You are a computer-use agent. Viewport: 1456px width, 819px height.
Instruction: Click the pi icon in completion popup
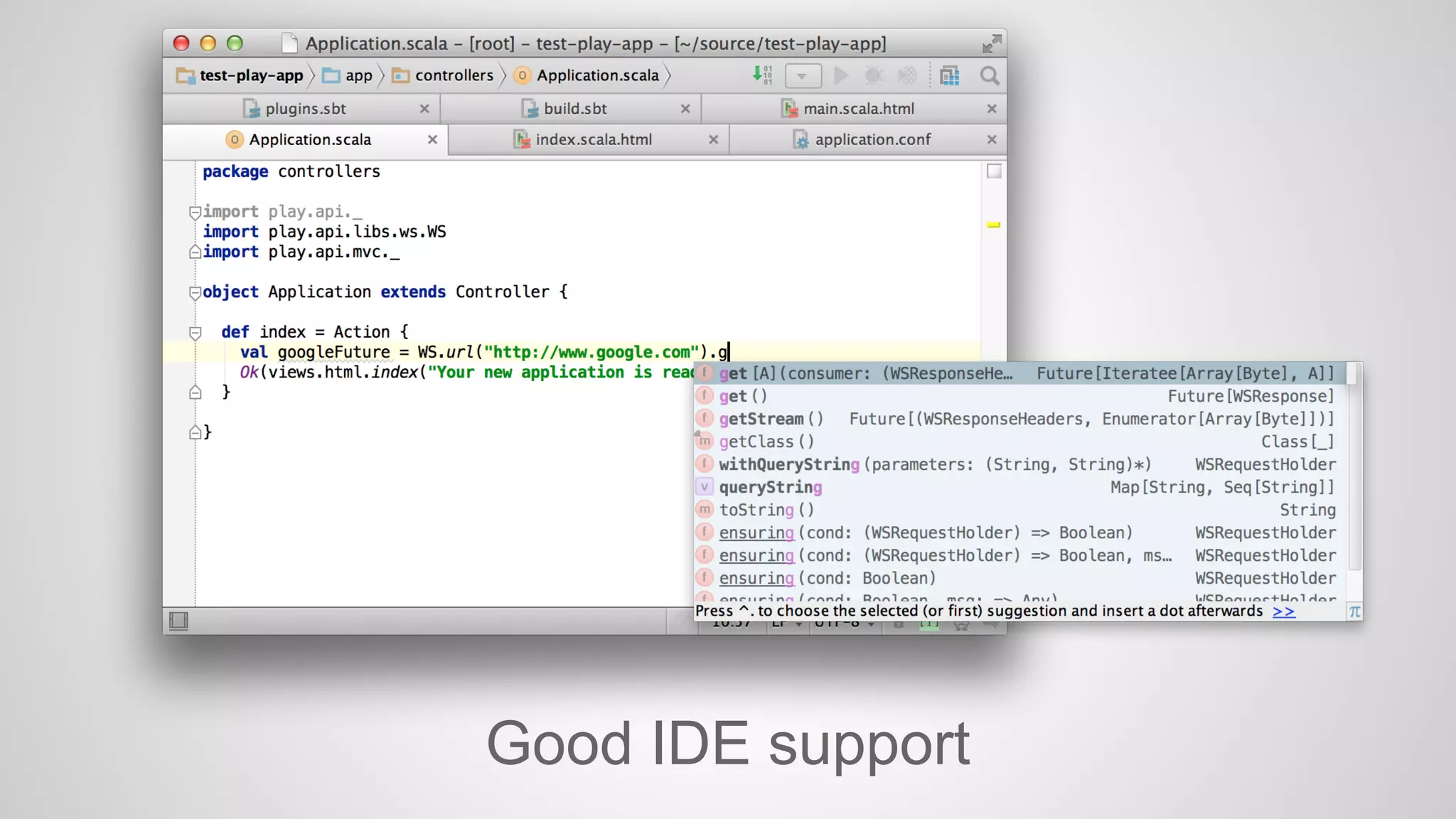coord(1354,611)
